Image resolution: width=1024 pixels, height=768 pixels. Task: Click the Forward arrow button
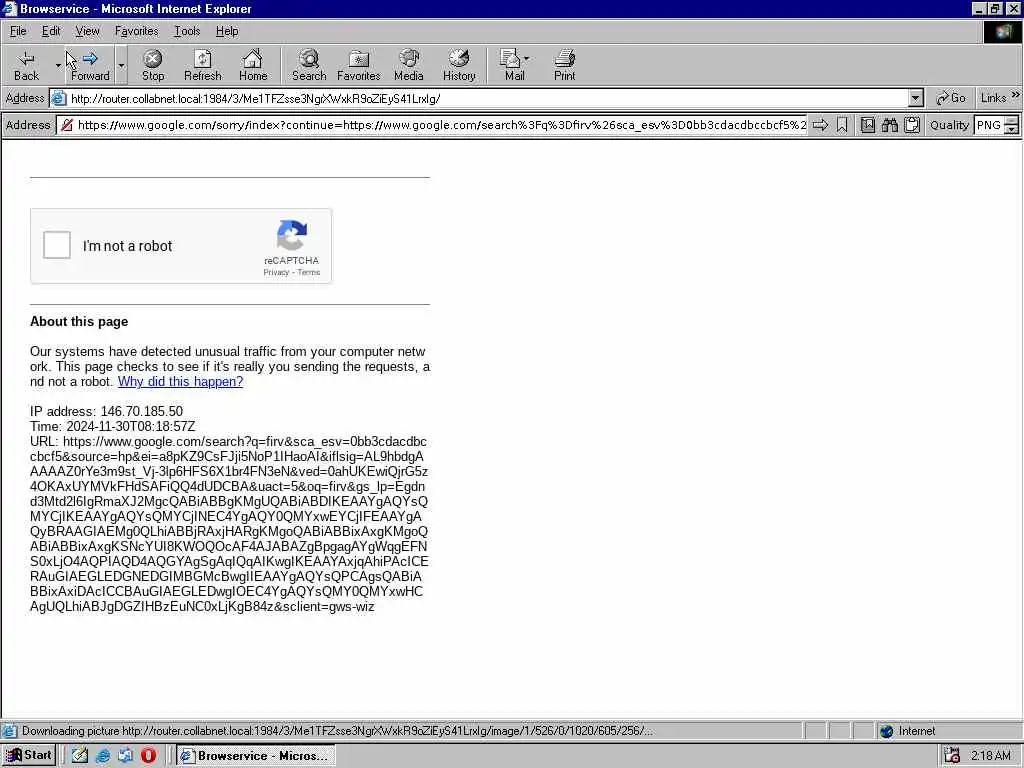pyautogui.click(x=90, y=65)
